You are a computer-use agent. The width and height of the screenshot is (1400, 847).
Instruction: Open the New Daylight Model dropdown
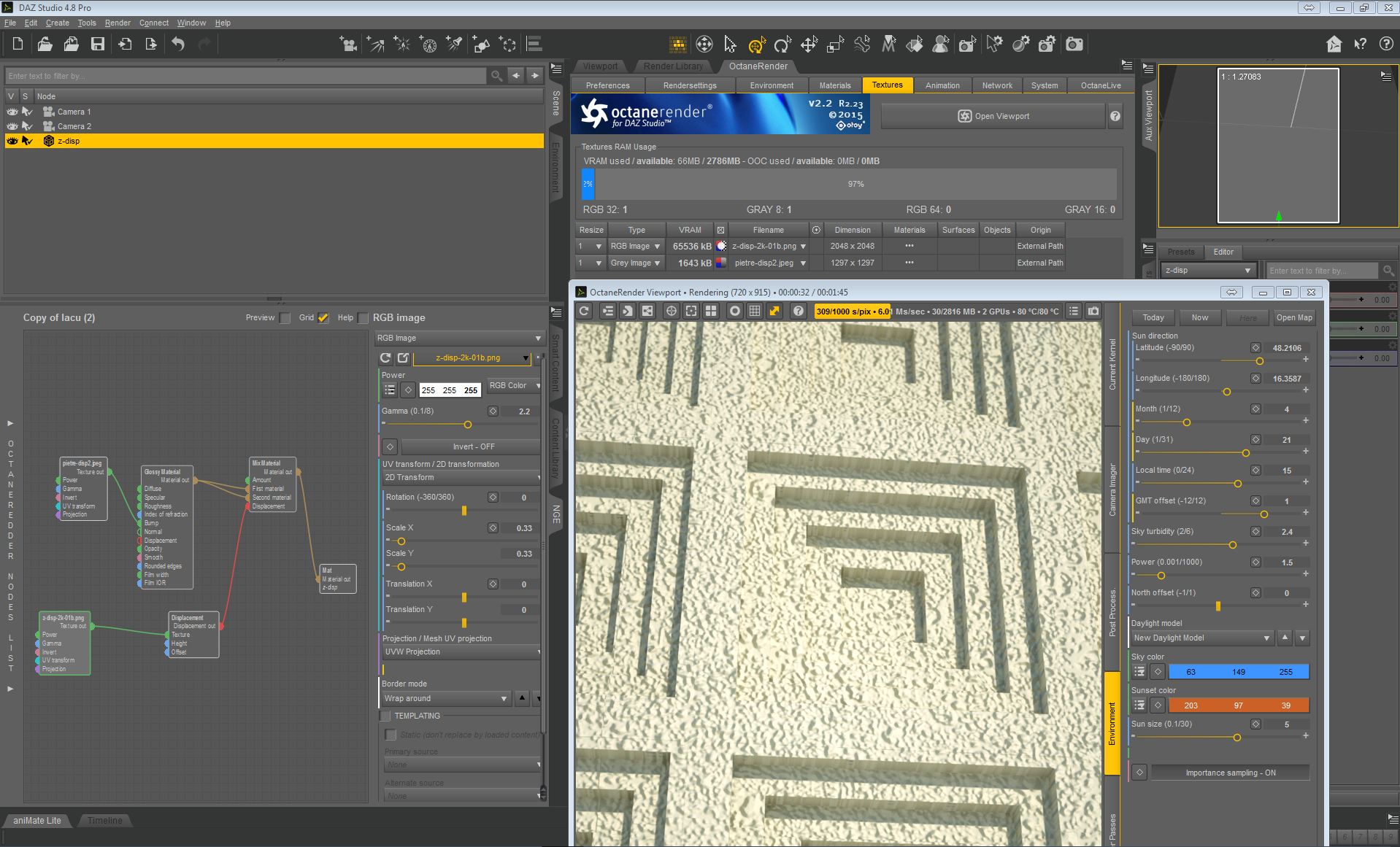[x=1201, y=638]
